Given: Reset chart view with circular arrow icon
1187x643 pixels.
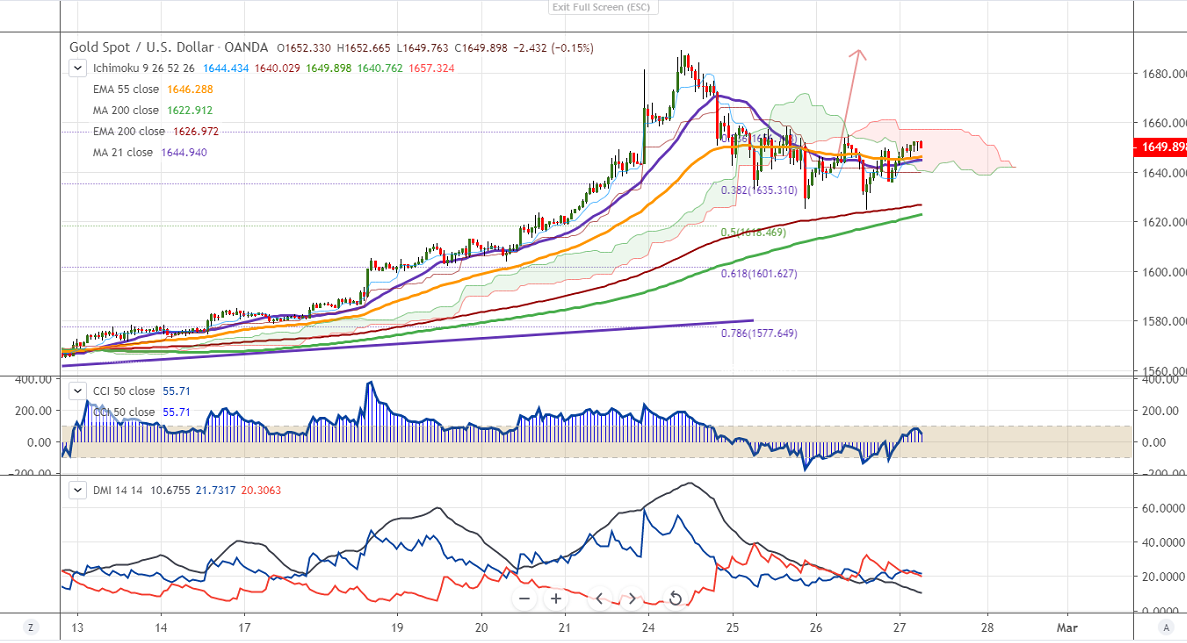Looking at the screenshot, I should coord(675,598).
